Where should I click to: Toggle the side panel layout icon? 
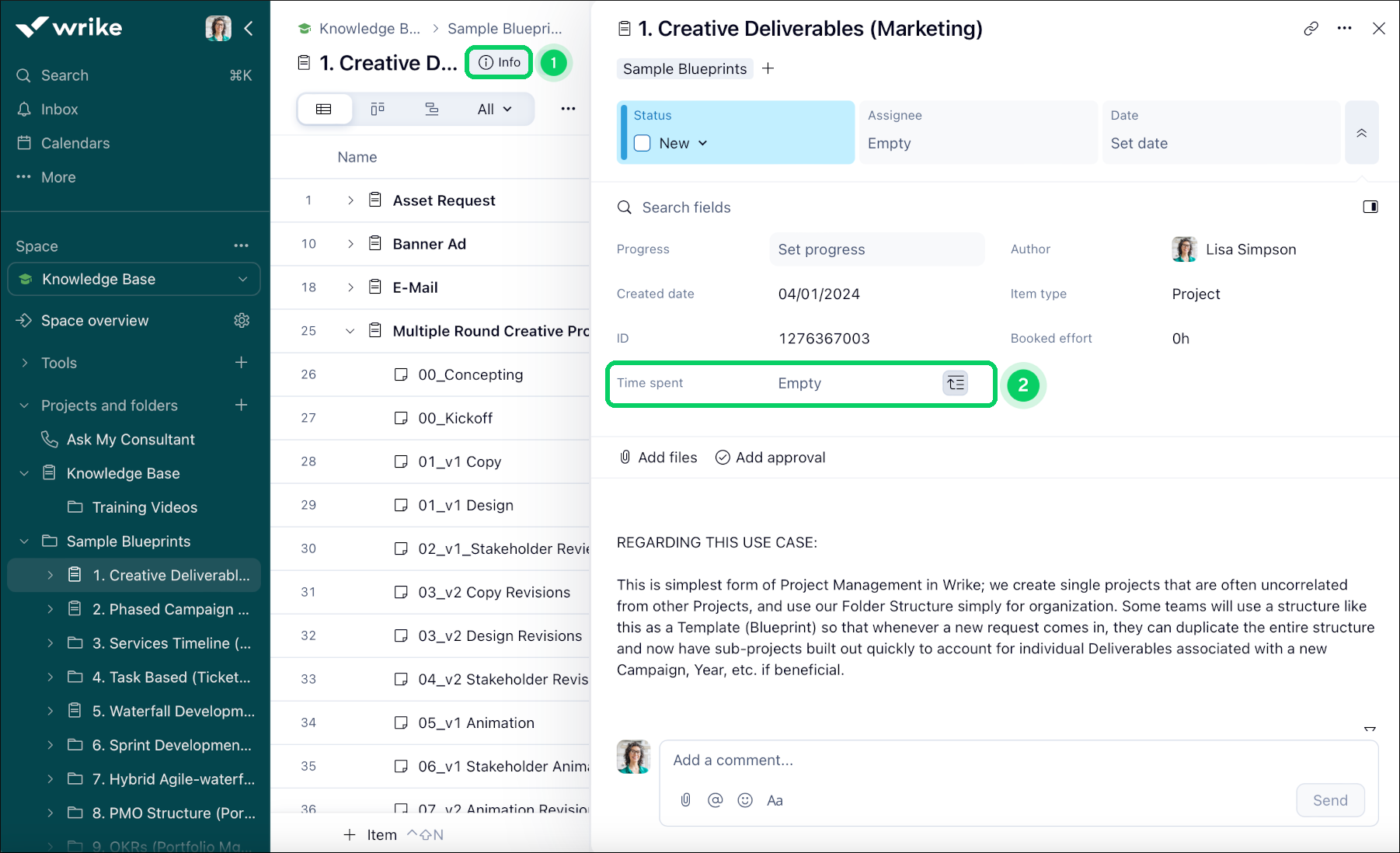(1370, 207)
